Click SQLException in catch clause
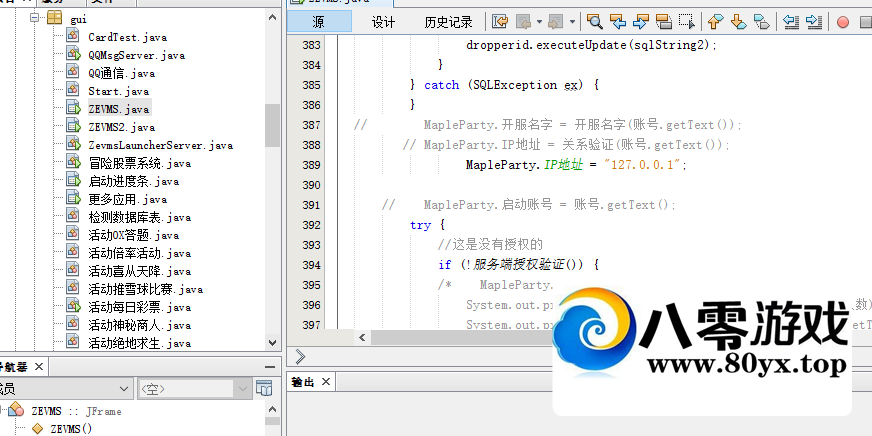Viewport: 872px width, 436px height. tap(515, 85)
